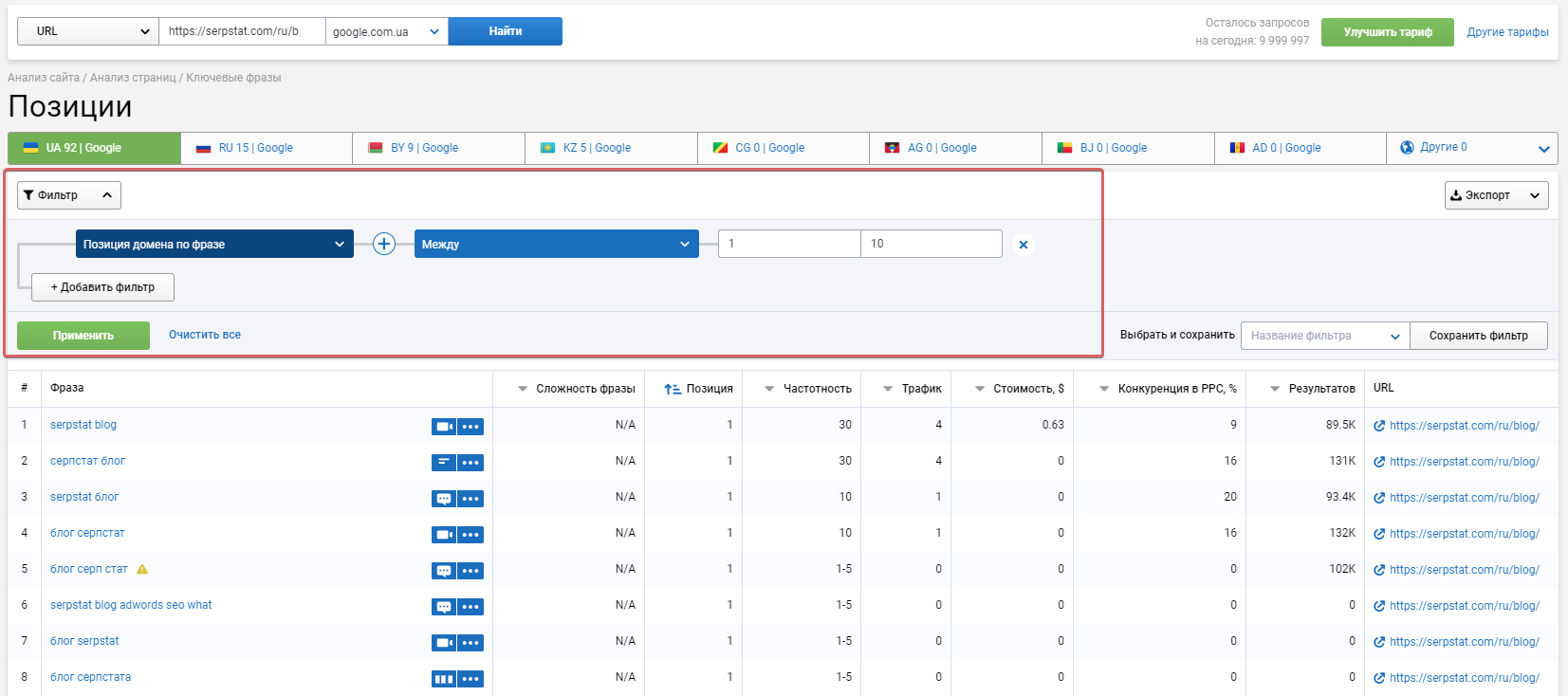Click Очистить все link
Screen dimensions: 1568x696
[205, 335]
